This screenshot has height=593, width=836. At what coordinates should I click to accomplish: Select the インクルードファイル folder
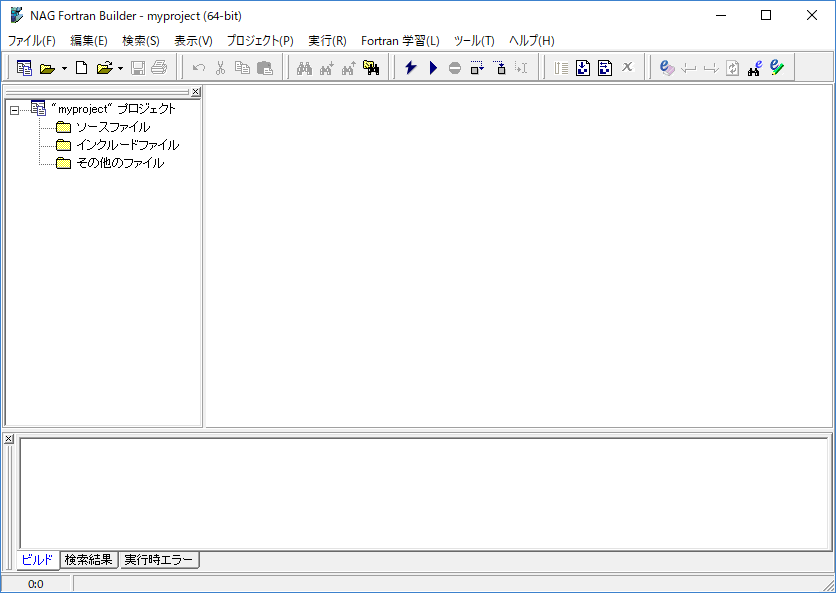127,145
